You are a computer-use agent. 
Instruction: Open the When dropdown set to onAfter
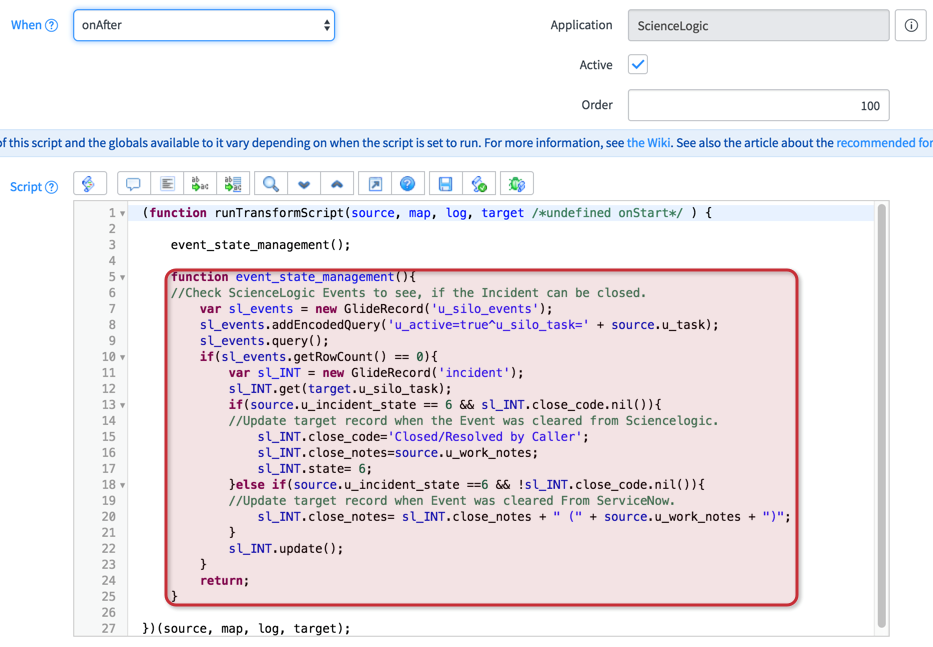(x=204, y=25)
